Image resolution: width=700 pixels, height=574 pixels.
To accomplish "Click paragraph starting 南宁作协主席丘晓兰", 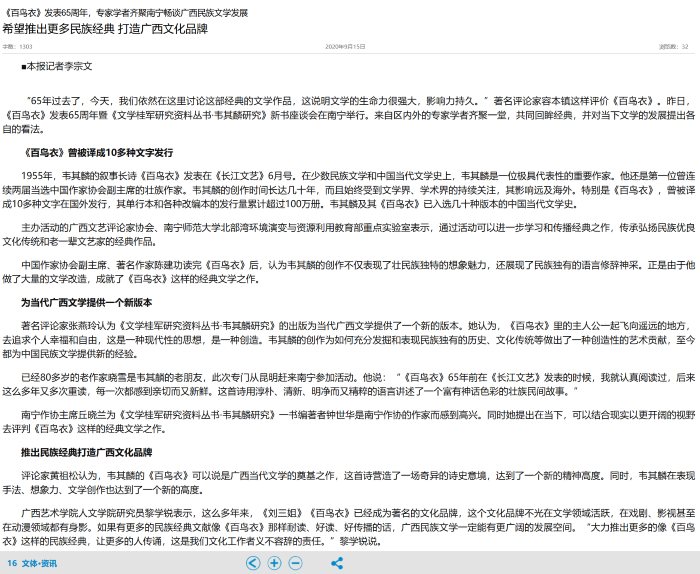I will click(349, 422).
